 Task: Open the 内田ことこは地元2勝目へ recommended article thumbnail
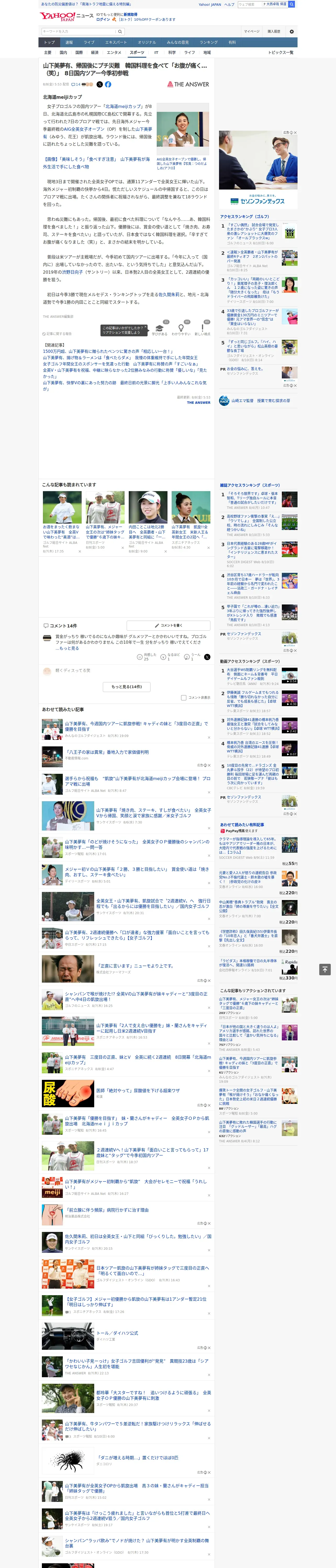point(148,507)
